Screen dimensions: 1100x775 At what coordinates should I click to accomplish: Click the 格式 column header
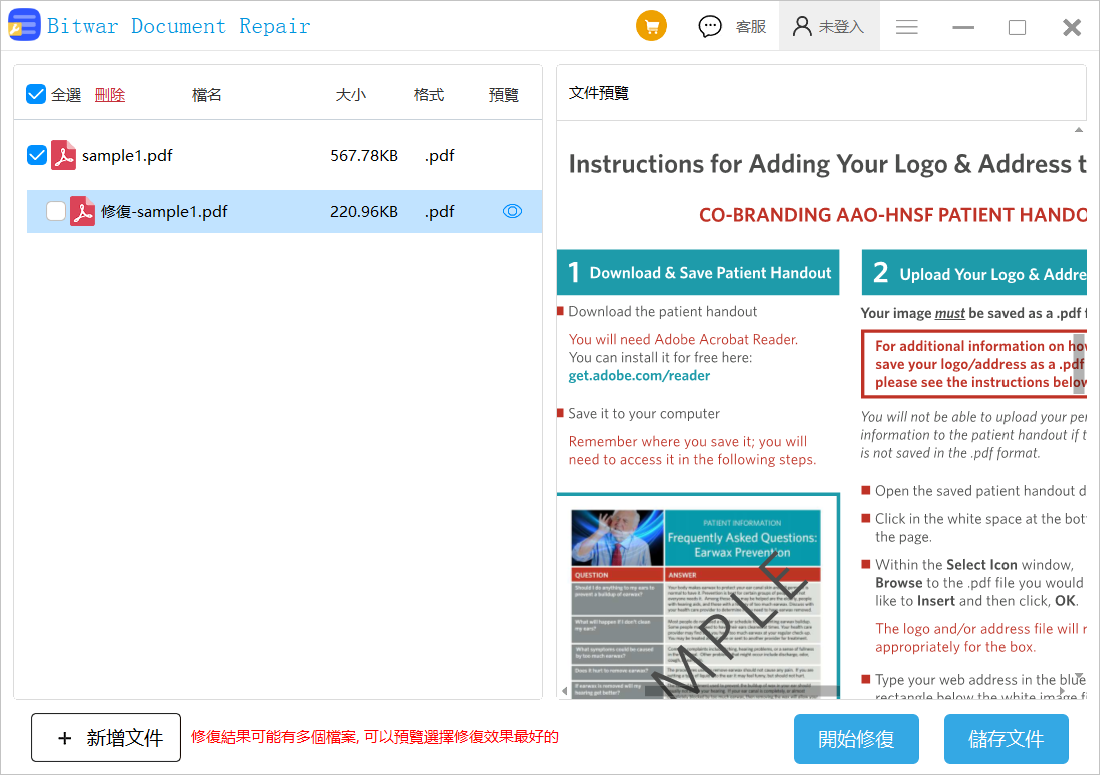(x=429, y=95)
